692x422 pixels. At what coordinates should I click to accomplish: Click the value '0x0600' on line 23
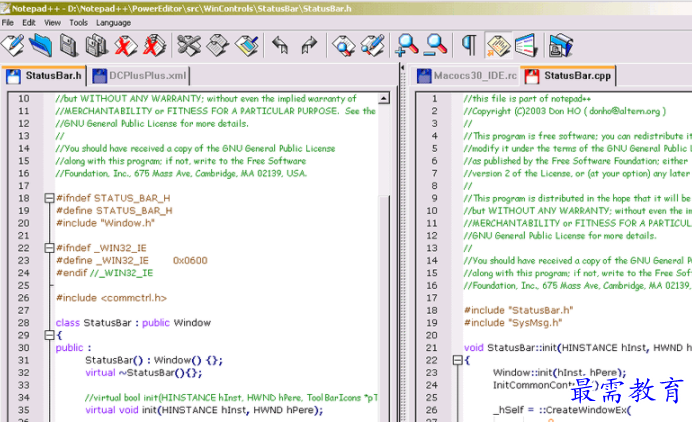(190, 260)
